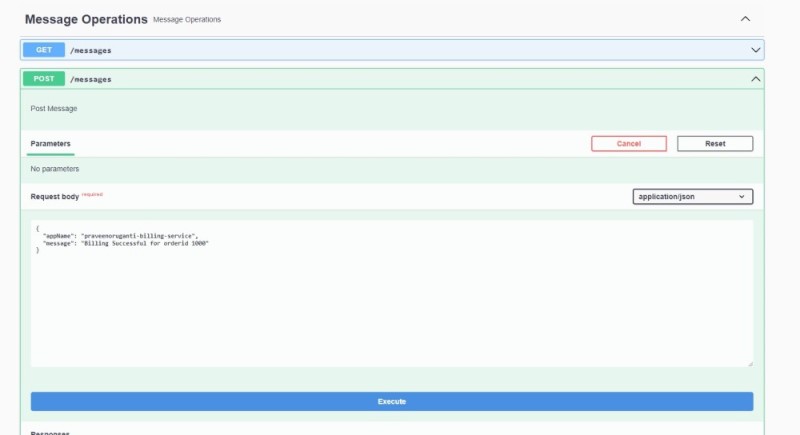
Task: Click the small 'Message Operations' subtitle text
Action: (x=187, y=19)
